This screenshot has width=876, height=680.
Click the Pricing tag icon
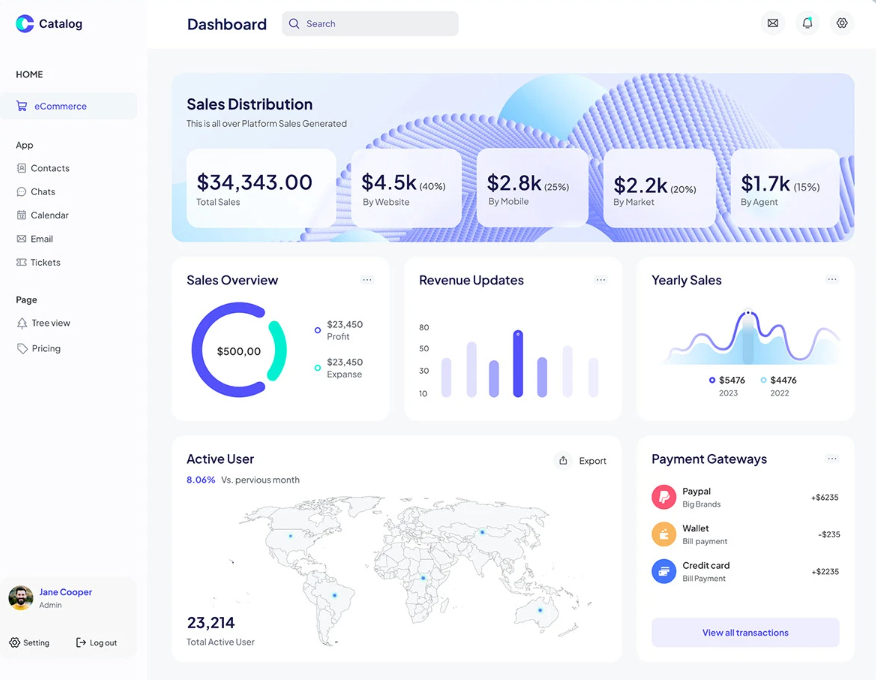[22, 349]
